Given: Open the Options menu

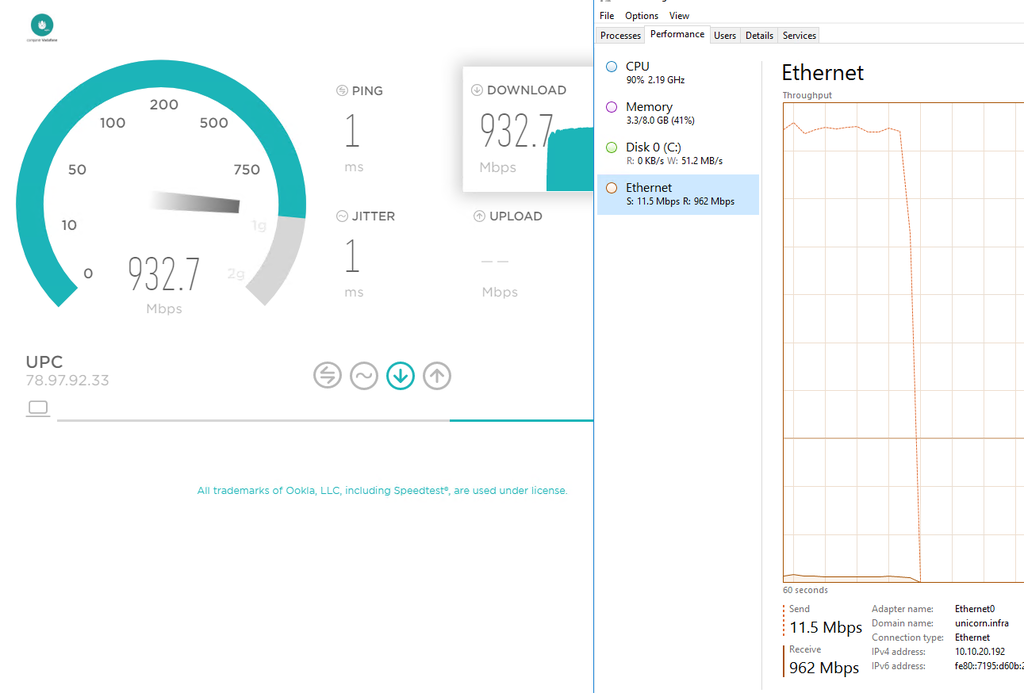Looking at the screenshot, I should point(642,16).
